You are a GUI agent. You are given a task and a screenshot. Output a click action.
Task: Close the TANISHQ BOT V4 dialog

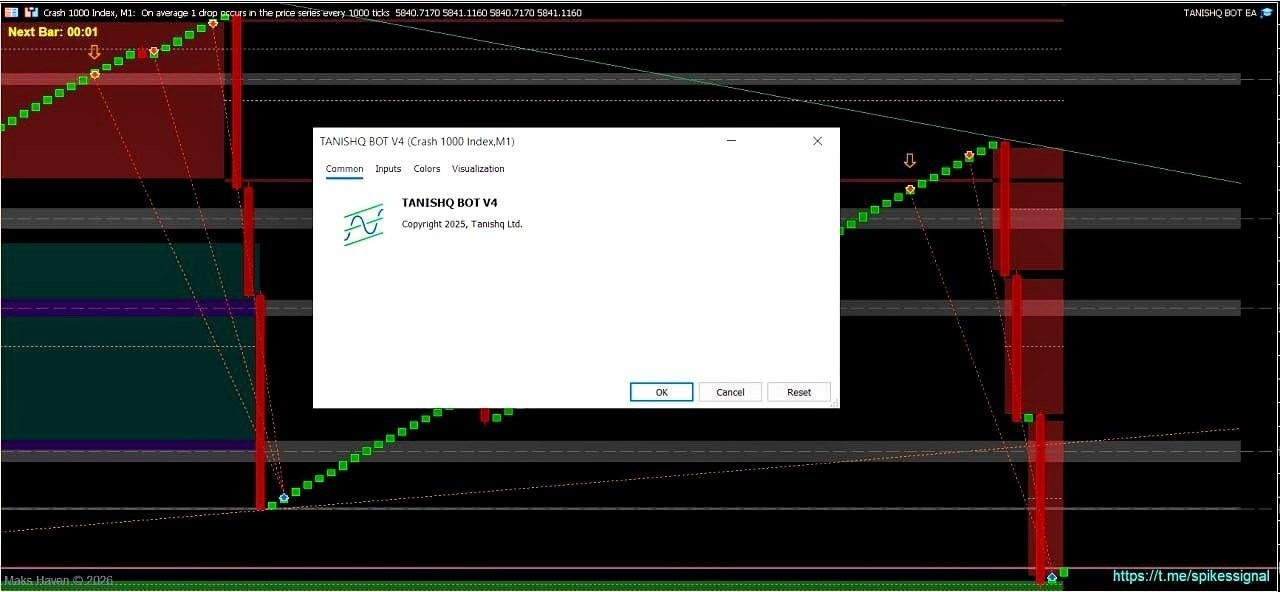817,141
